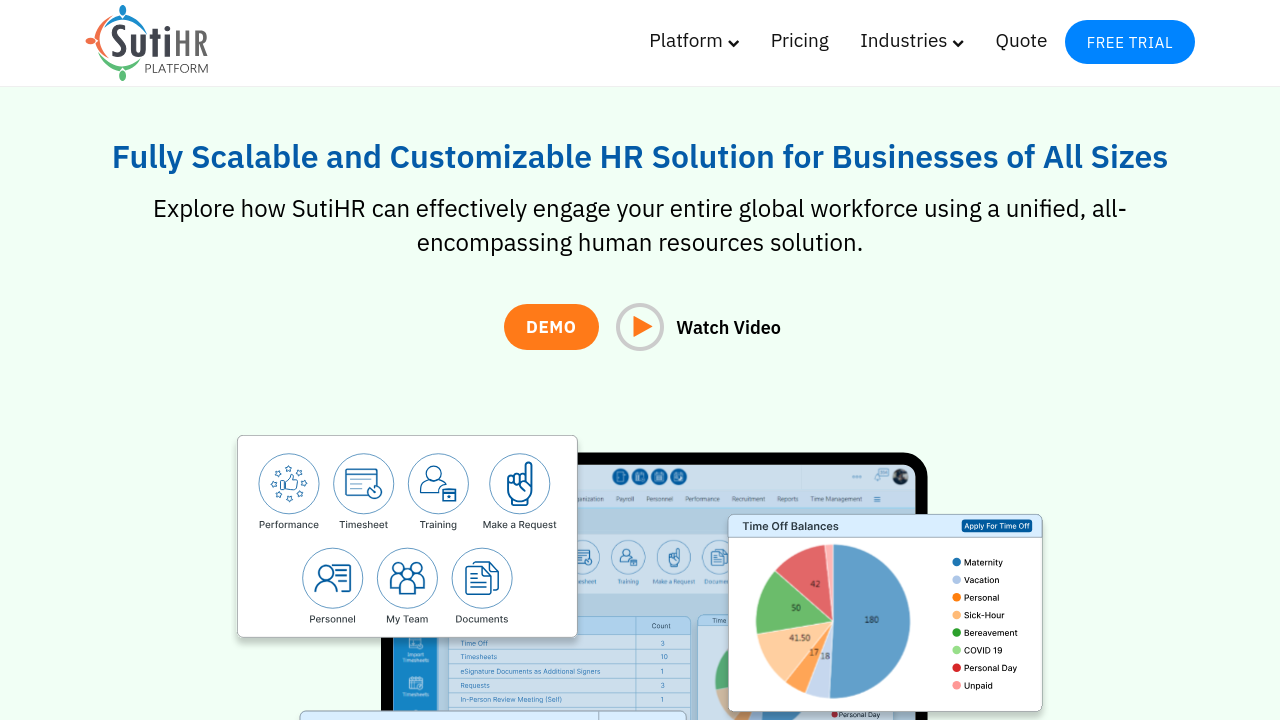The height and width of the screenshot is (720, 1280).
Task: Open the Documents icon in the white card
Action: 482,578
